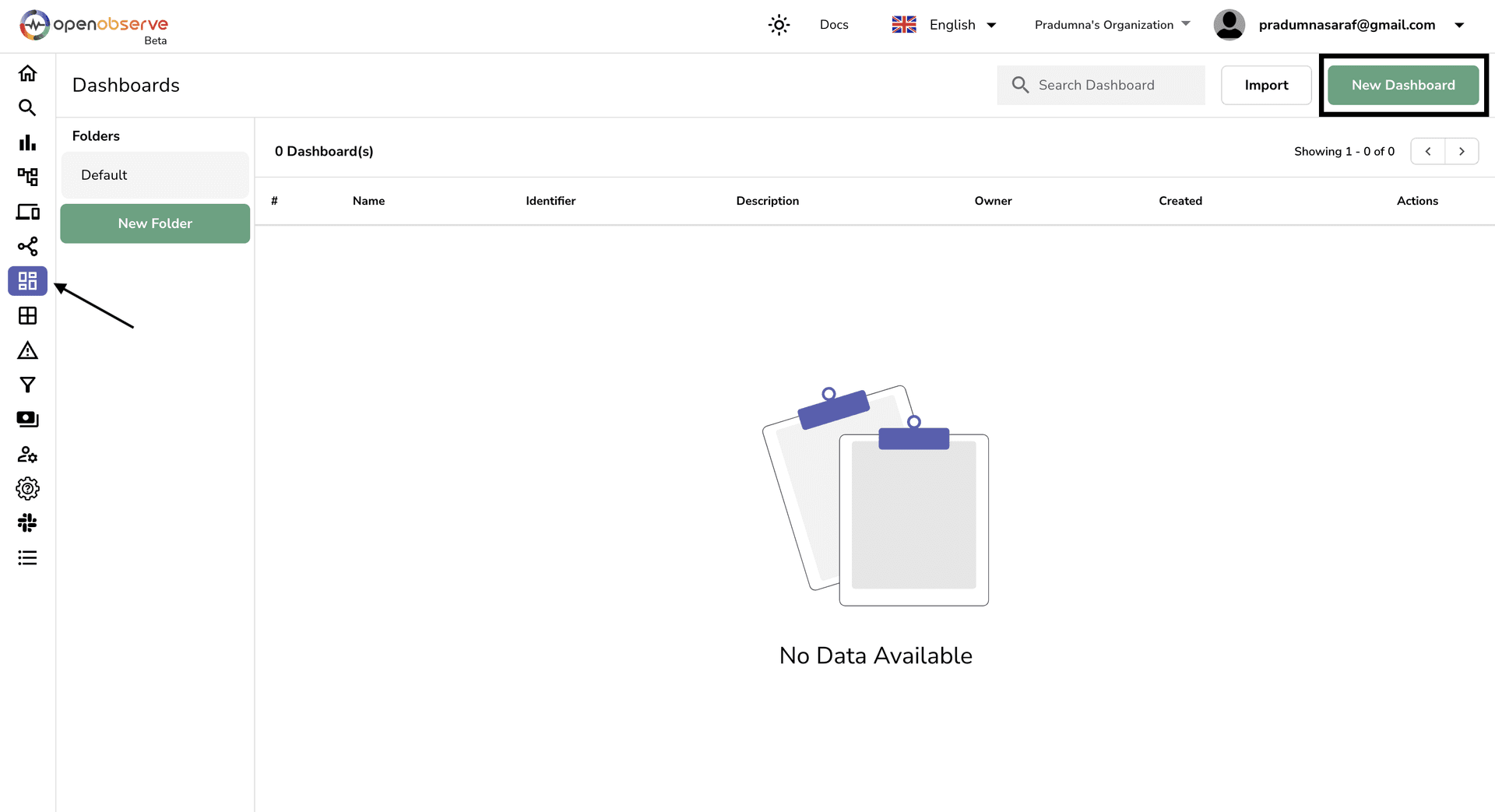Go to next page of dashboards

[x=1462, y=151]
